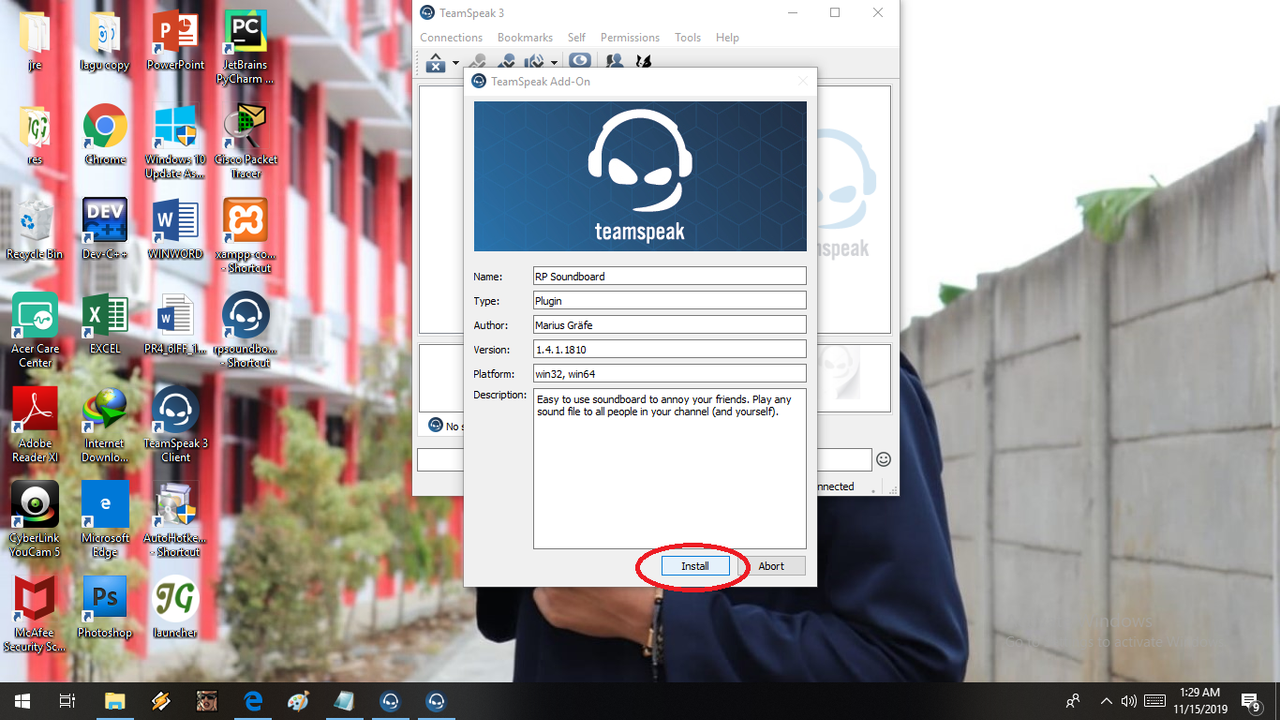
Task: Launch WINWORD desktop shortcut
Action: (175, 230)
